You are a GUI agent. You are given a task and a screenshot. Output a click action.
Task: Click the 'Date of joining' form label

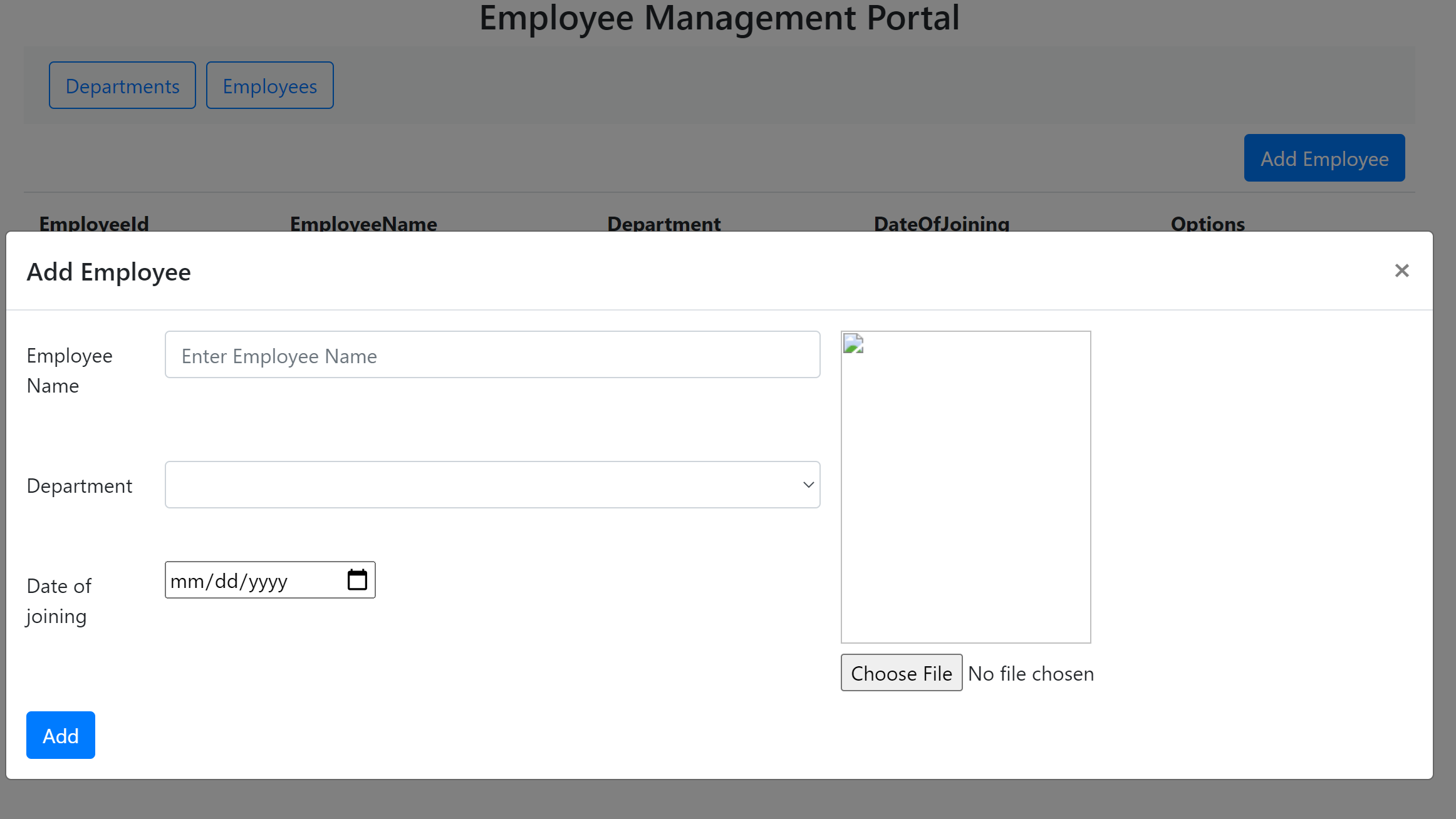[59, 601]
